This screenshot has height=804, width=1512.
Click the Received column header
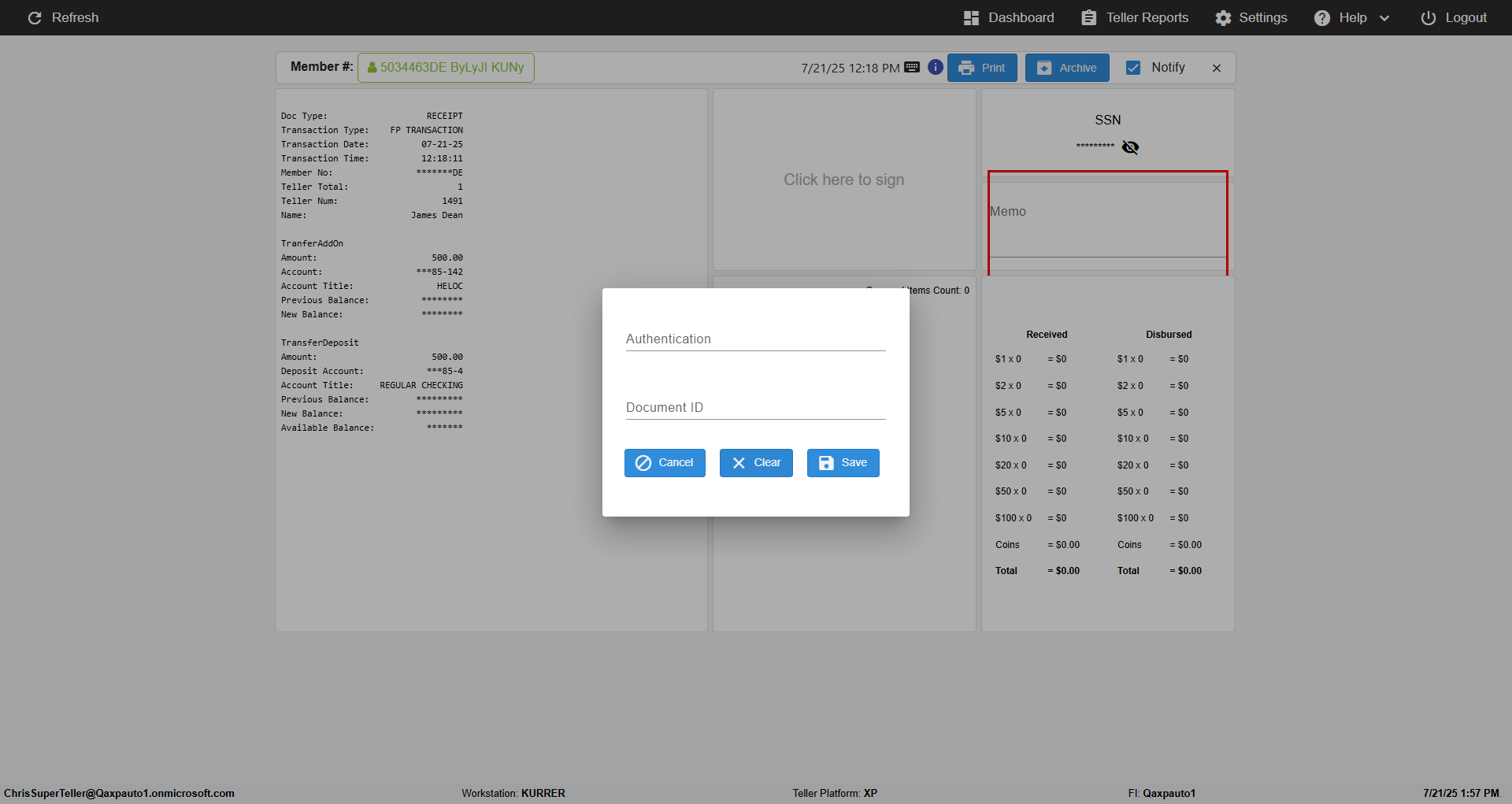click(x=1047, y=335)
